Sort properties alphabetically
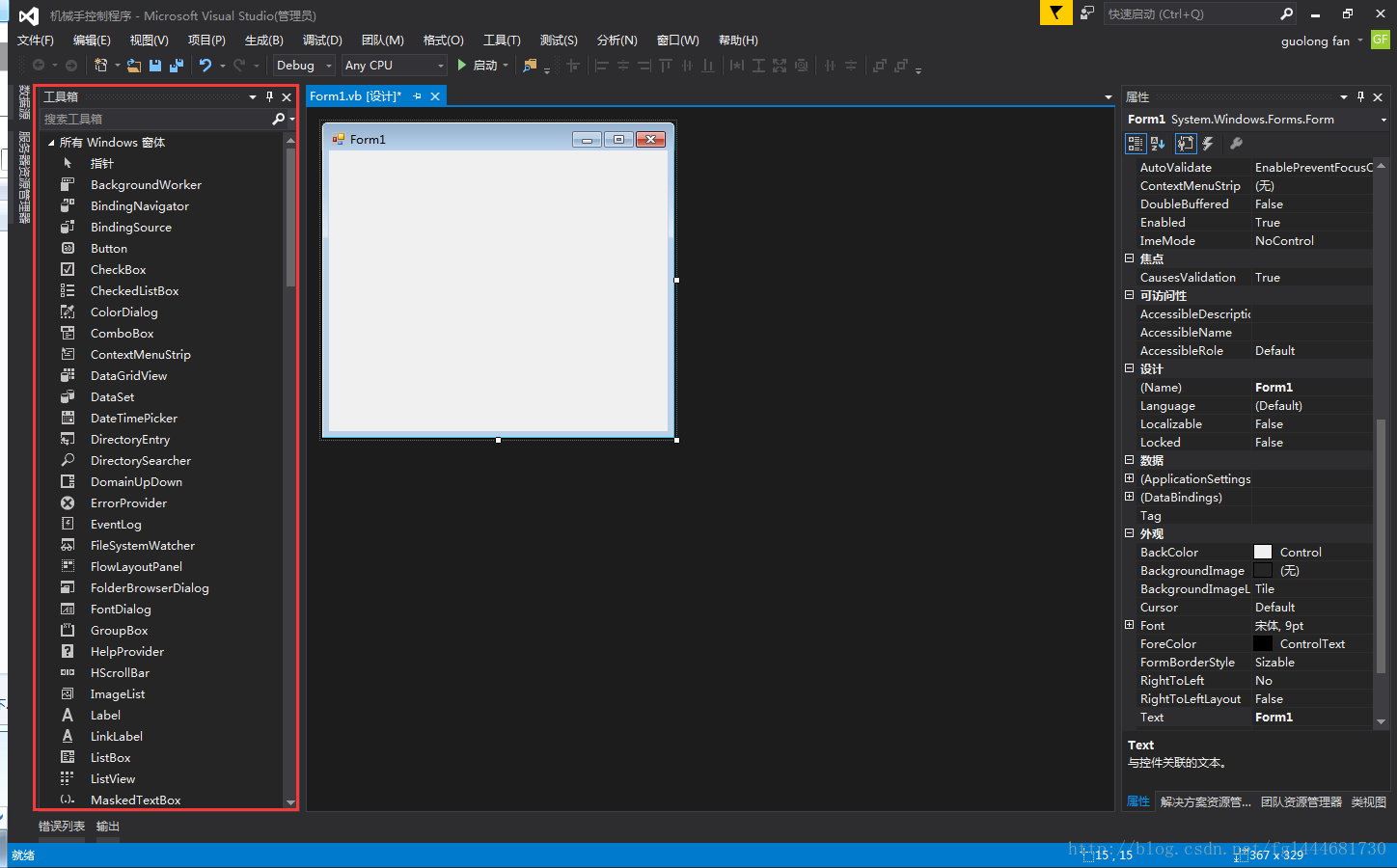Image resolution: width=1397 pixels, height=868 pixels. point(1158,143)
